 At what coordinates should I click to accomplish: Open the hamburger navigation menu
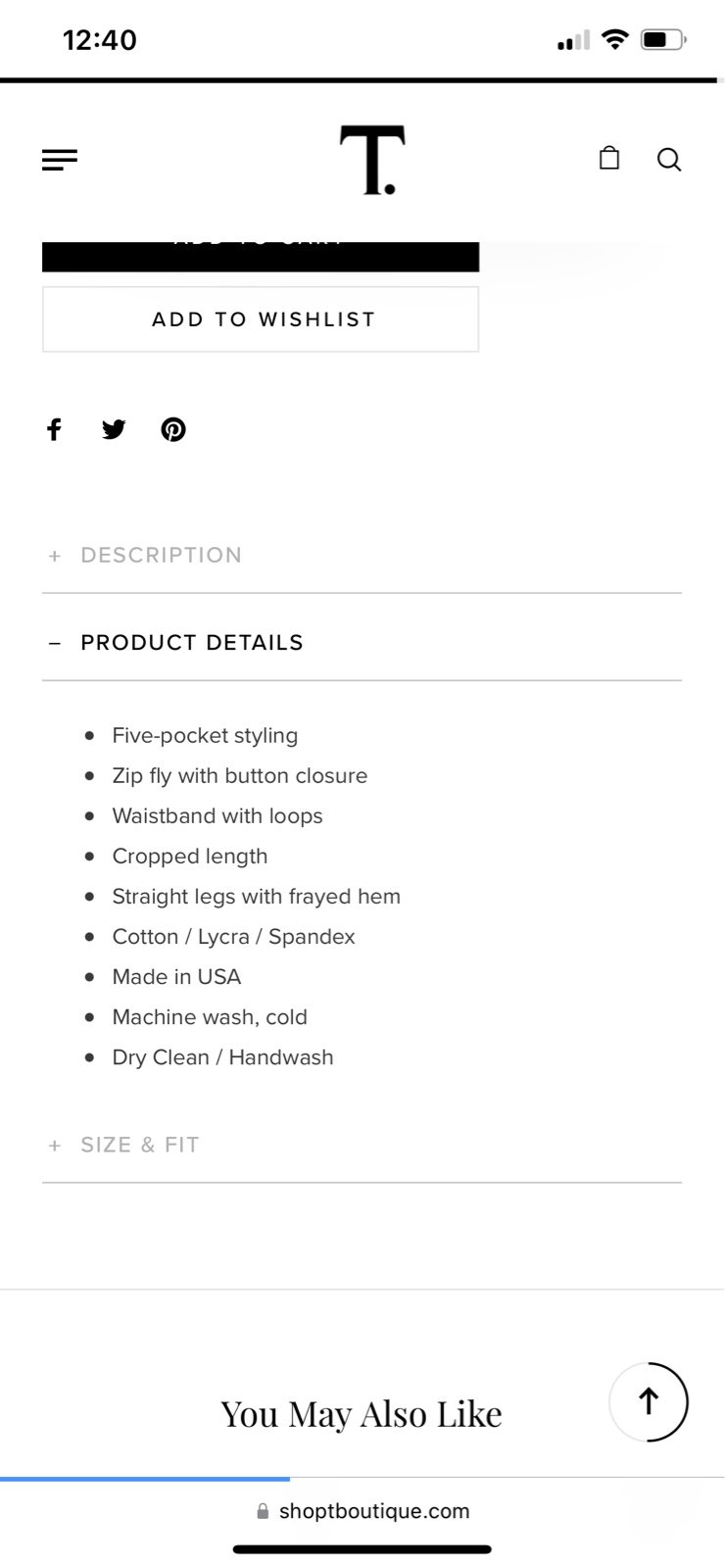(60, 160)
